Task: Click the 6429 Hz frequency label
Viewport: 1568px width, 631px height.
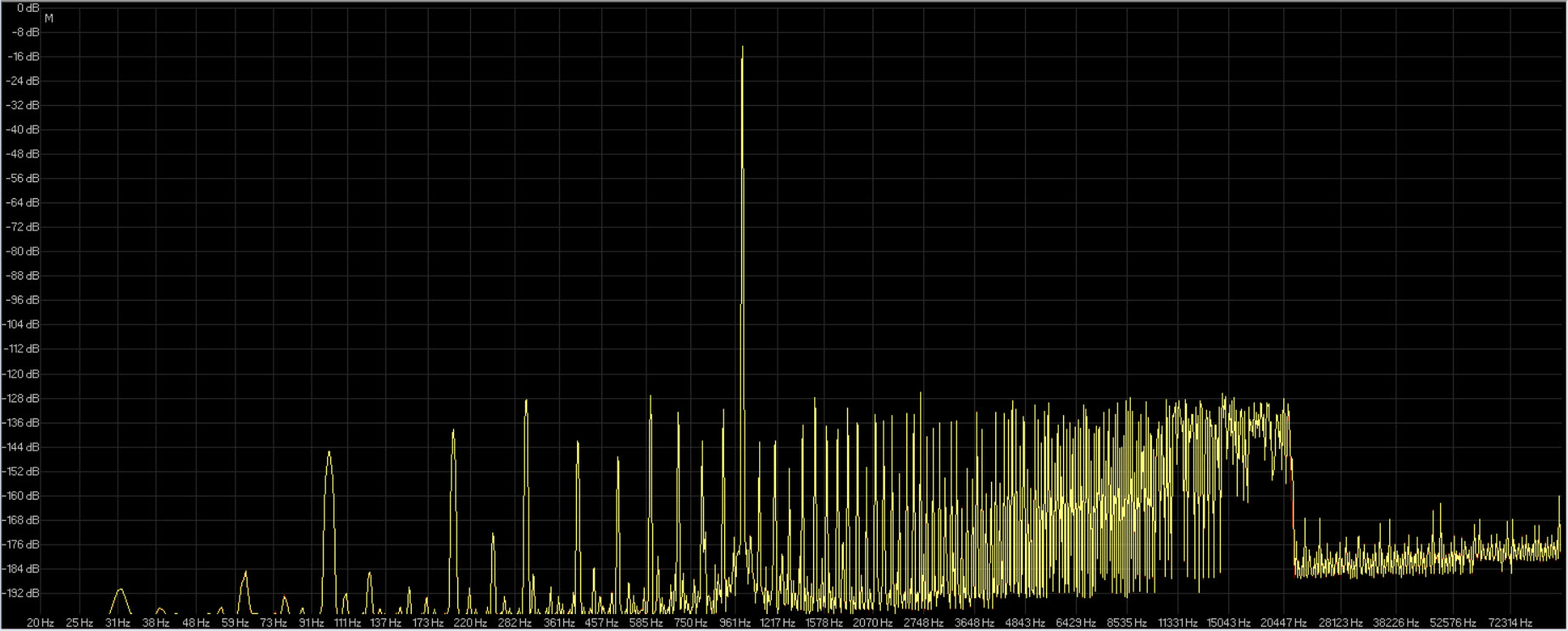Action: click(1076, 623)
